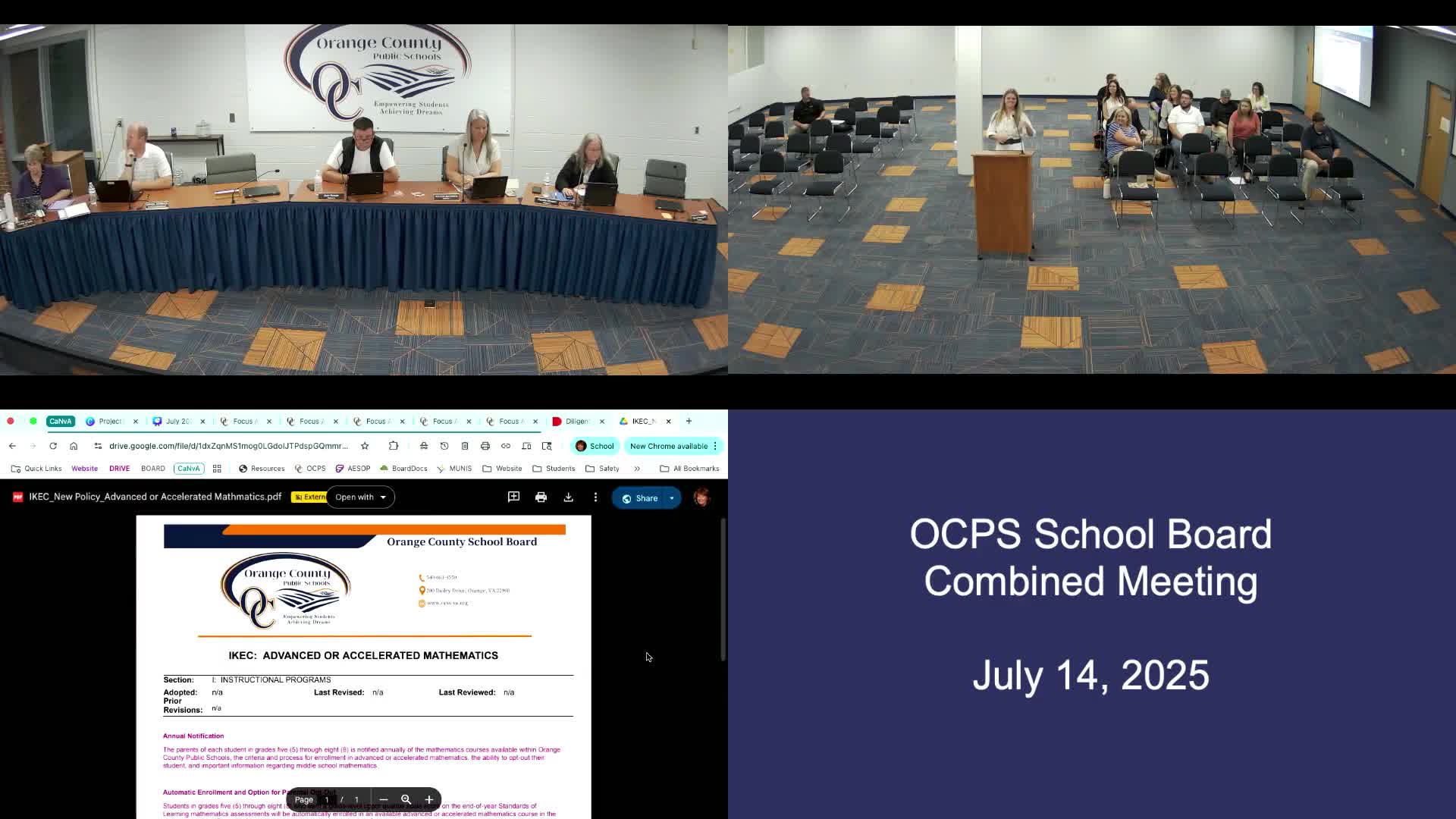Bookmark this page with star icon
The width and height of the screenshot is (1456, 819).
click(365, 446)
